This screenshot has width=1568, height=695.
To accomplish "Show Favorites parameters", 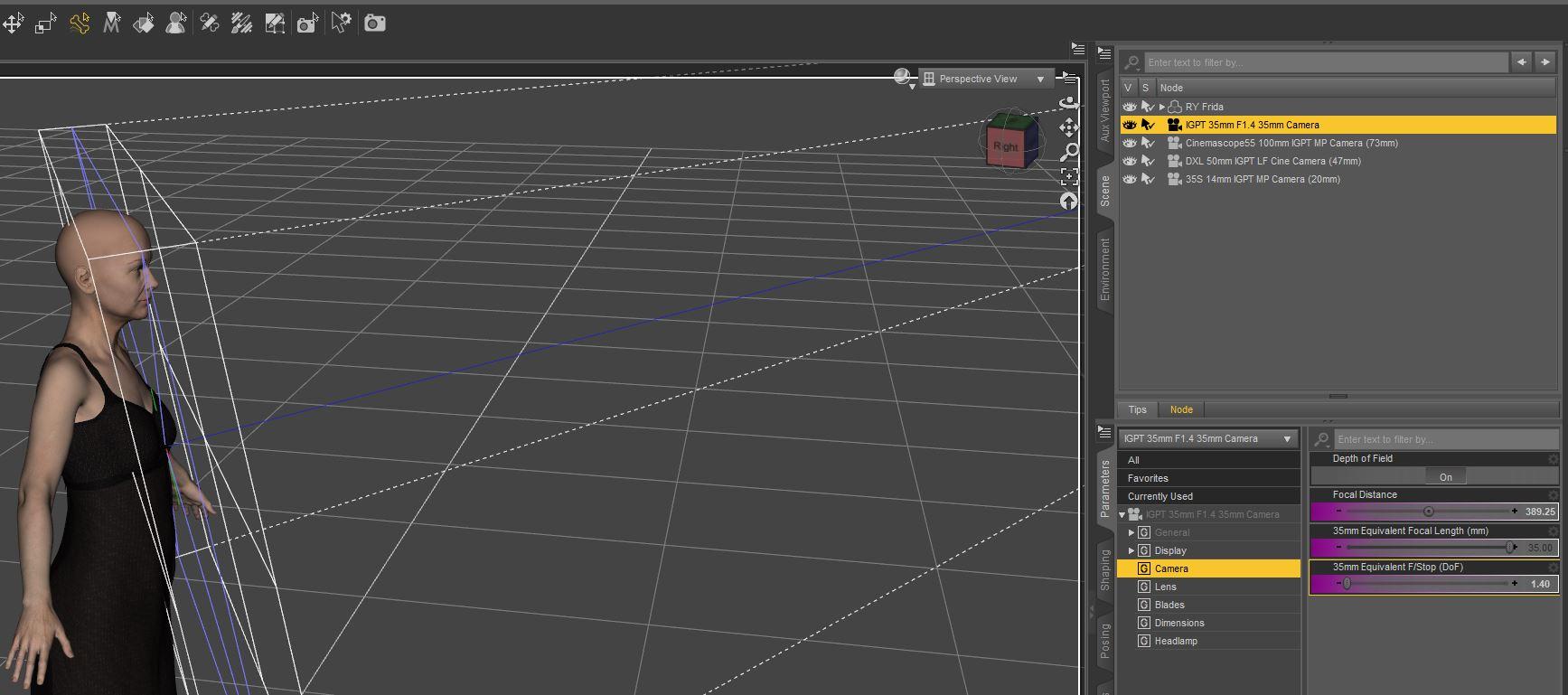I will click(x=1208, y=478).
